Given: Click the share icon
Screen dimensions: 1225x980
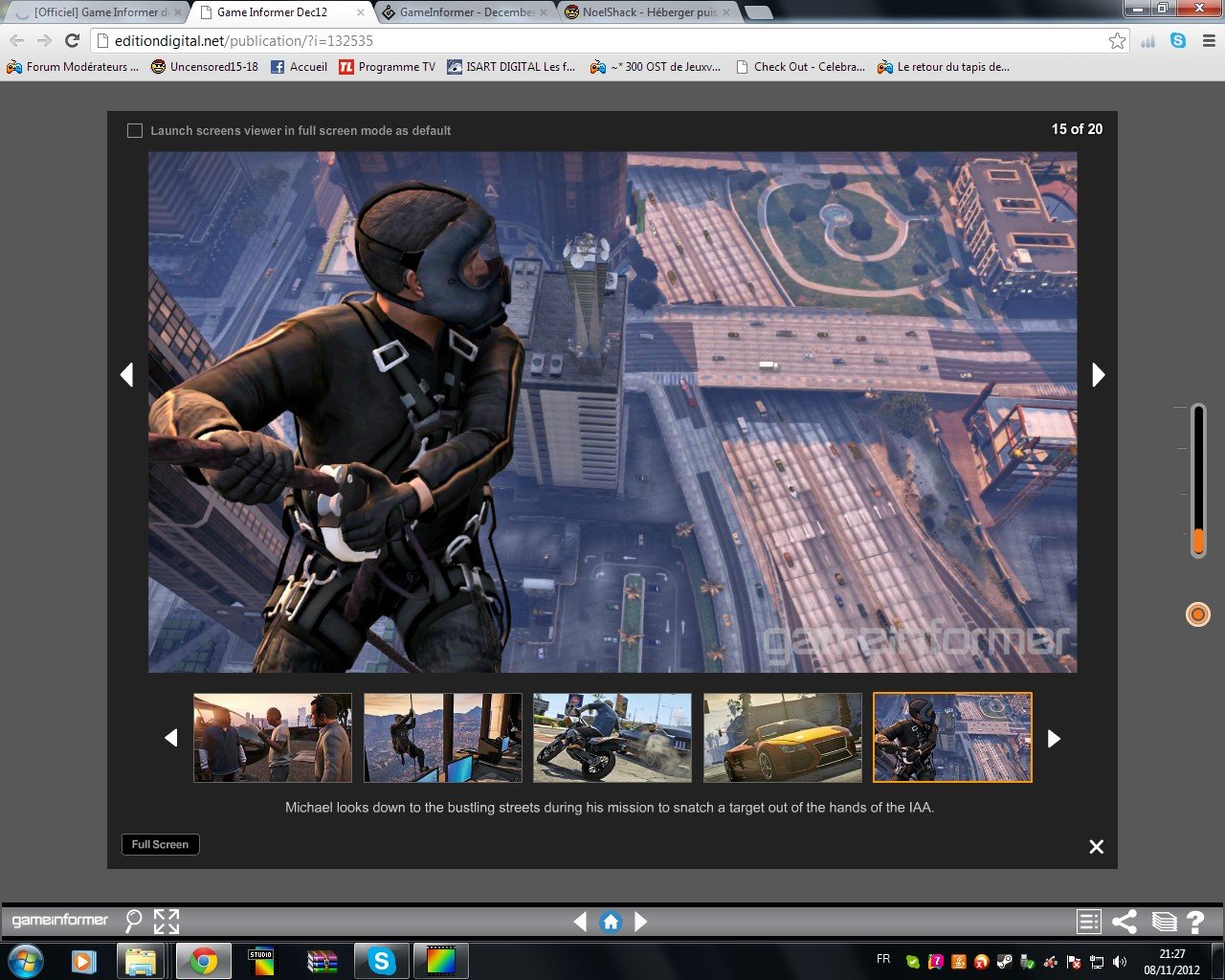Looking at the screenshot, I should point(1125,922).
